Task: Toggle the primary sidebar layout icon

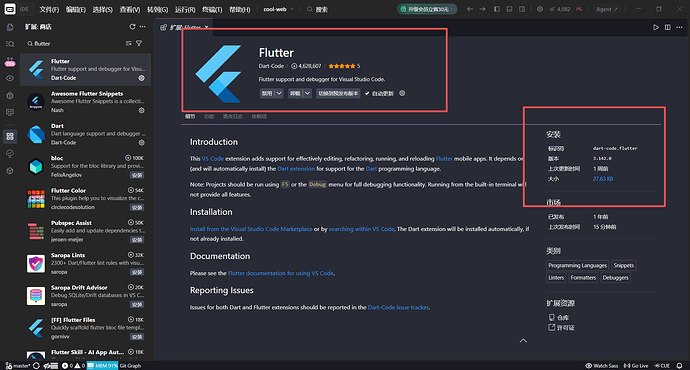Action: coord(496,9)
